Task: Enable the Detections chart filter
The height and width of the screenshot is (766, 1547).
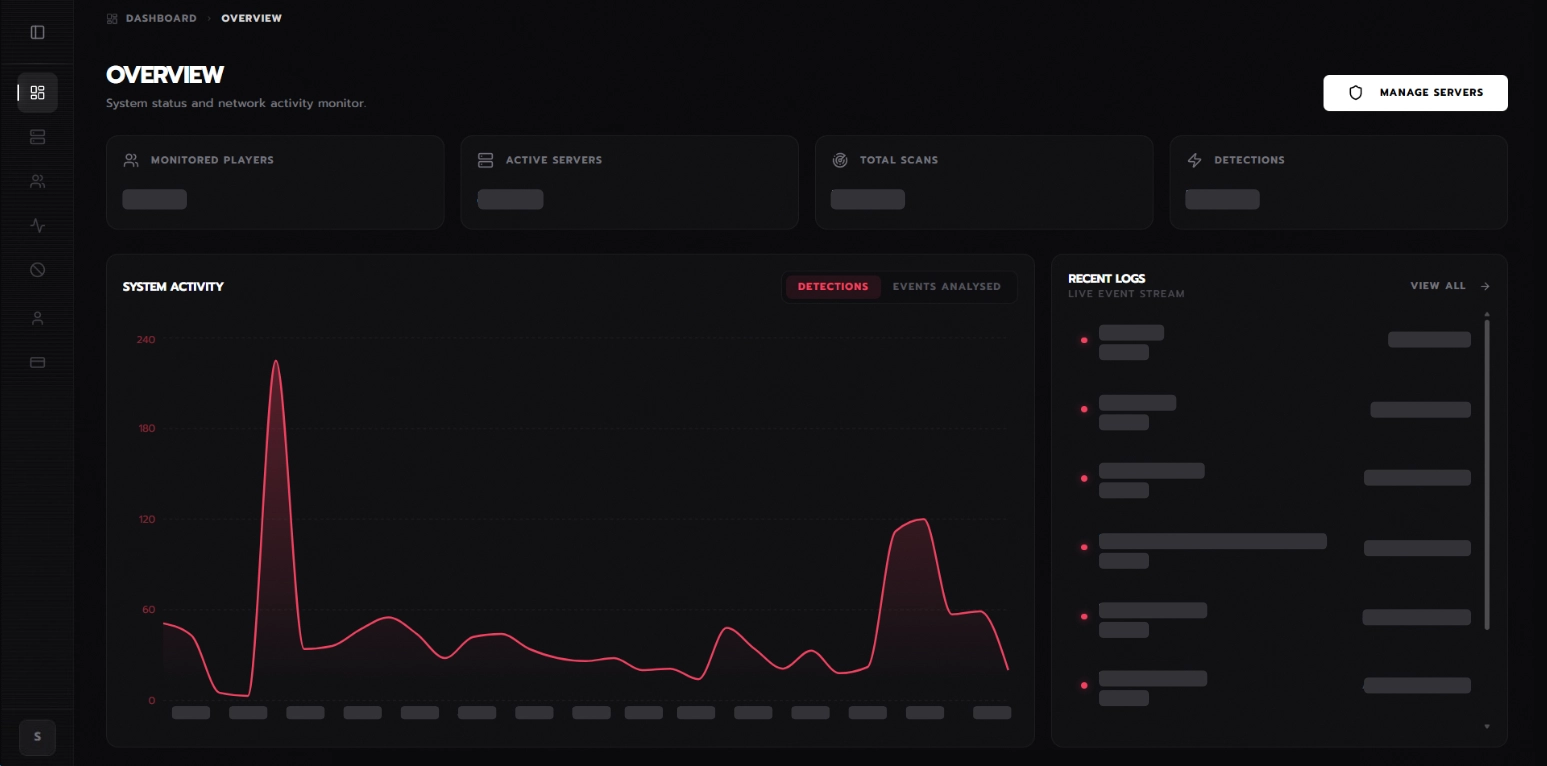Action: pyautogui.click(x=833, y=287)
